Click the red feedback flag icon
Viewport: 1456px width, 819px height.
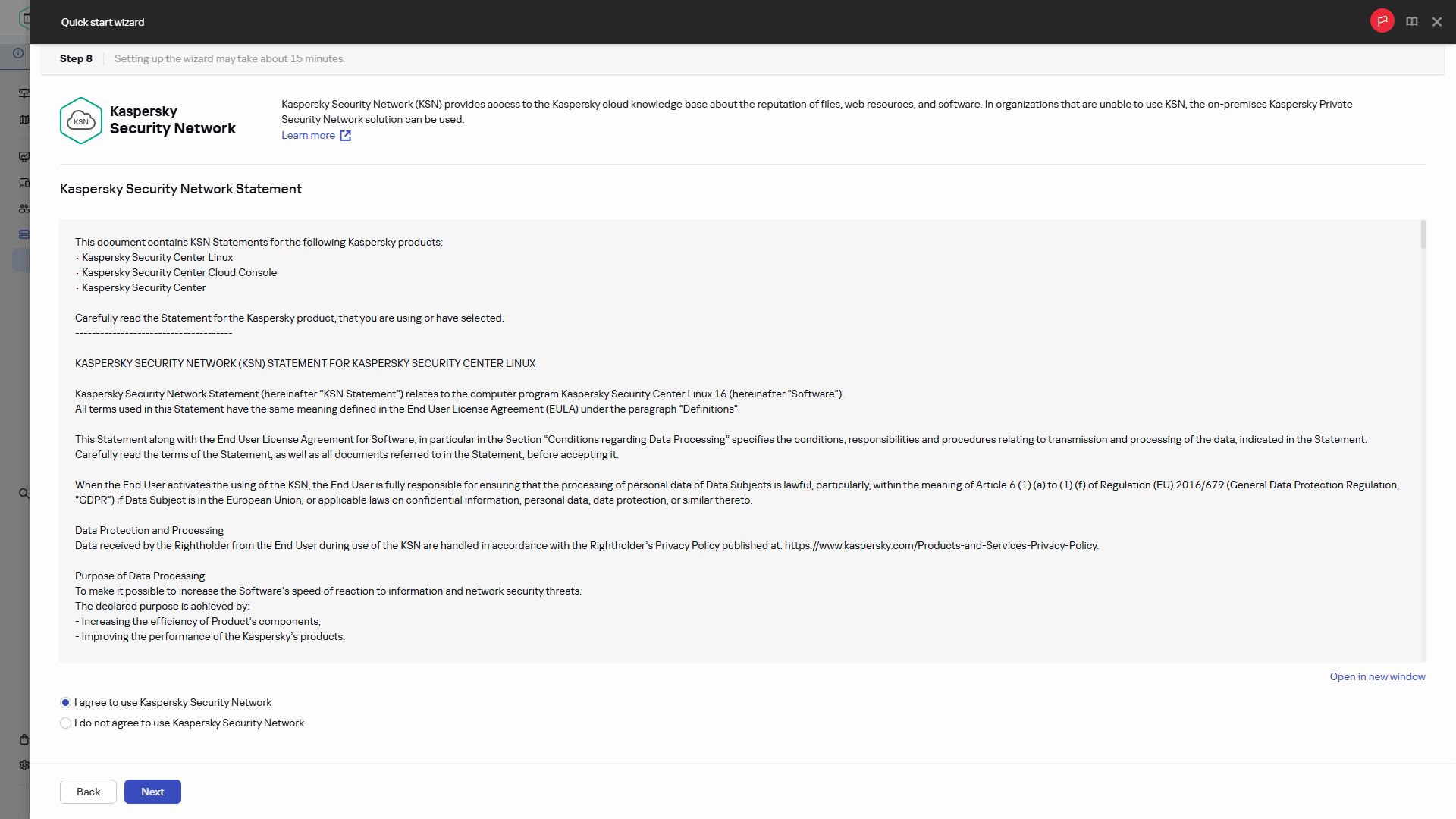point(1382,21)
